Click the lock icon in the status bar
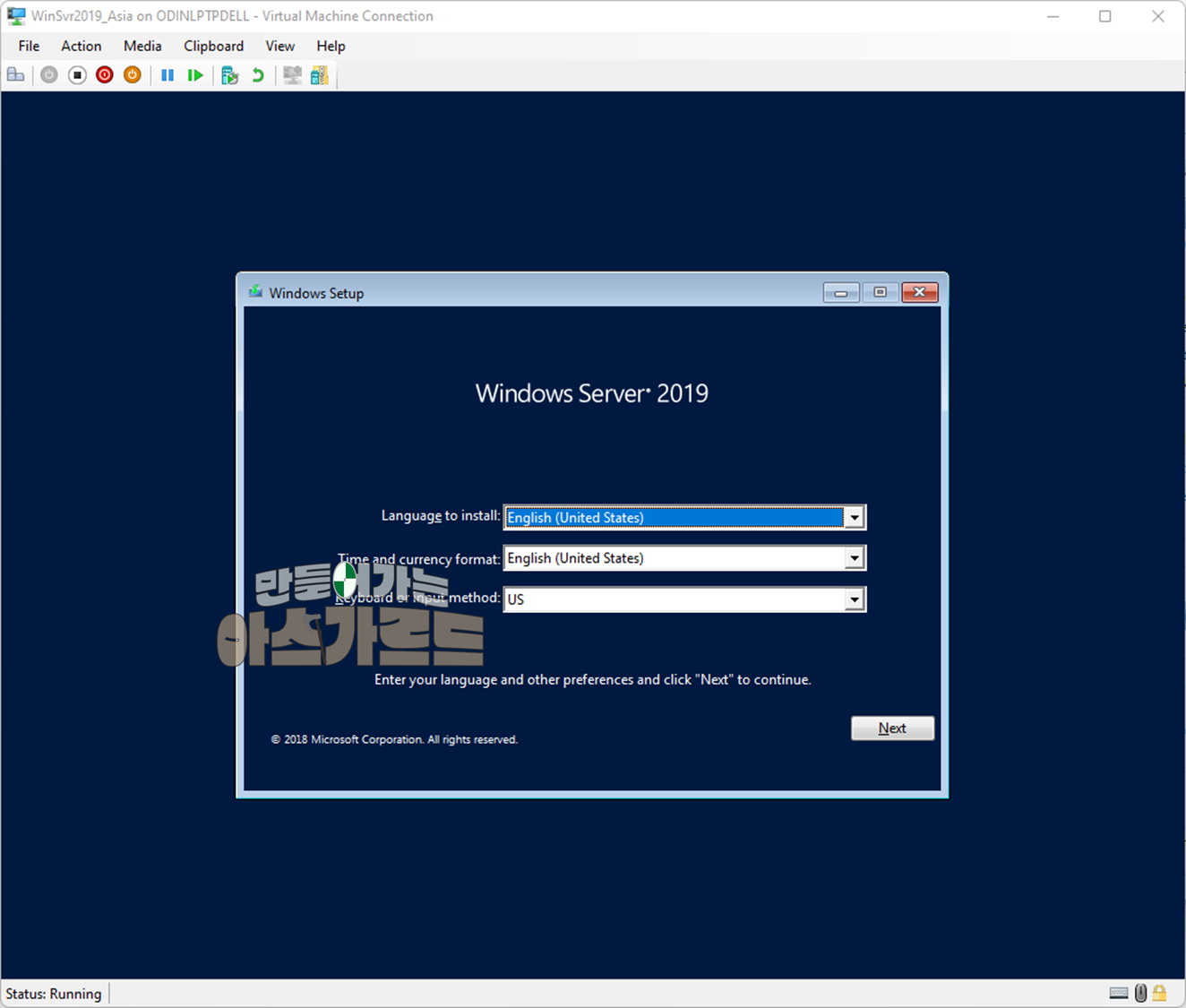Viewport: 1186px width, 1008px height. point(1160,993)
